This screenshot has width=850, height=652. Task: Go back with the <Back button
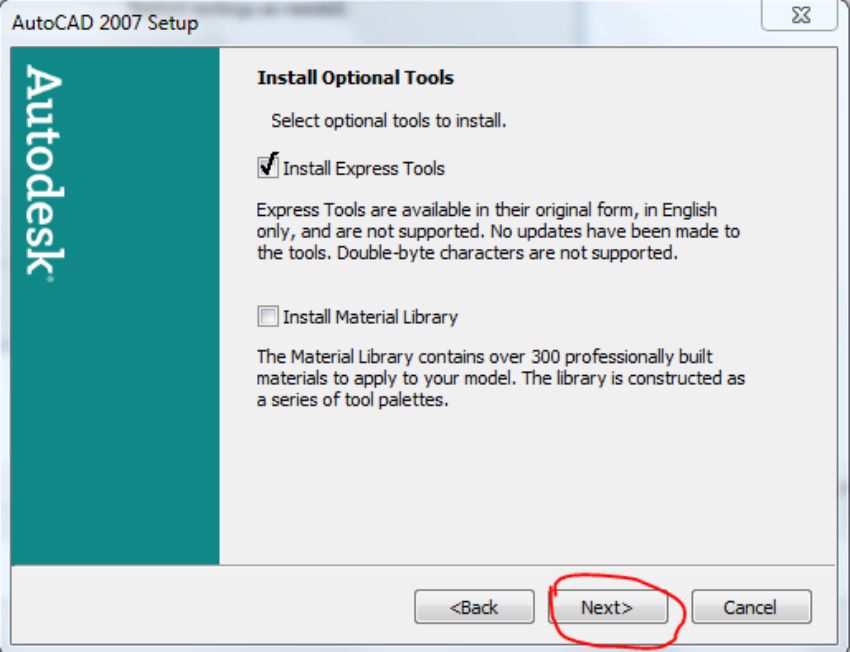coord(474,607)
